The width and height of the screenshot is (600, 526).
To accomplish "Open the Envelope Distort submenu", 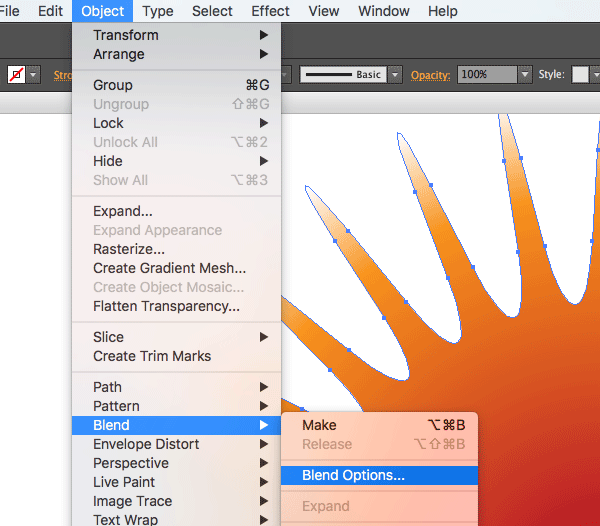I will click(x=145, y=444).
